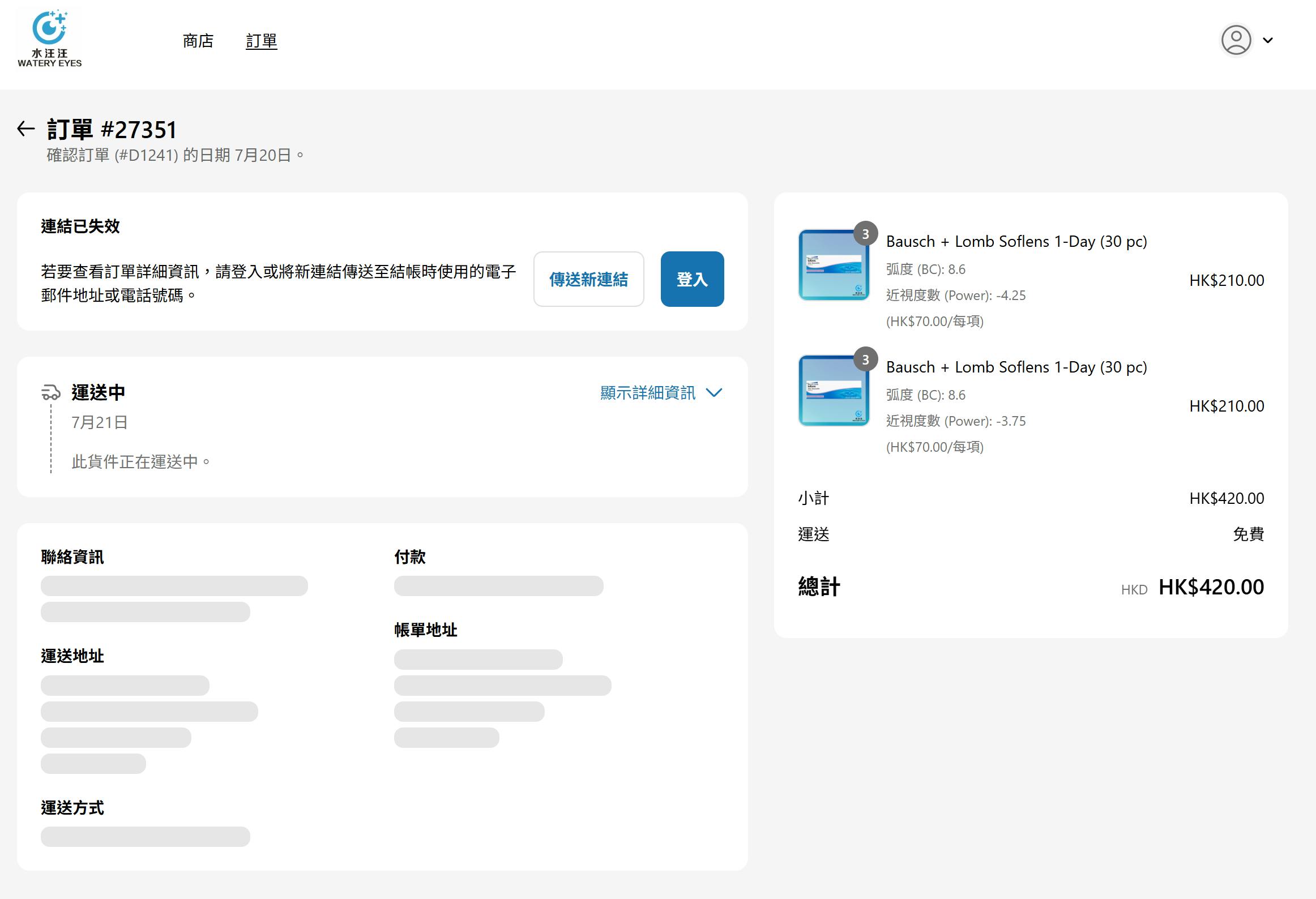Open the product thumbnail for the -3.75 lens
Image resolution: width=1316 pixels, height=899 pixels.
(x=833, y=390)
